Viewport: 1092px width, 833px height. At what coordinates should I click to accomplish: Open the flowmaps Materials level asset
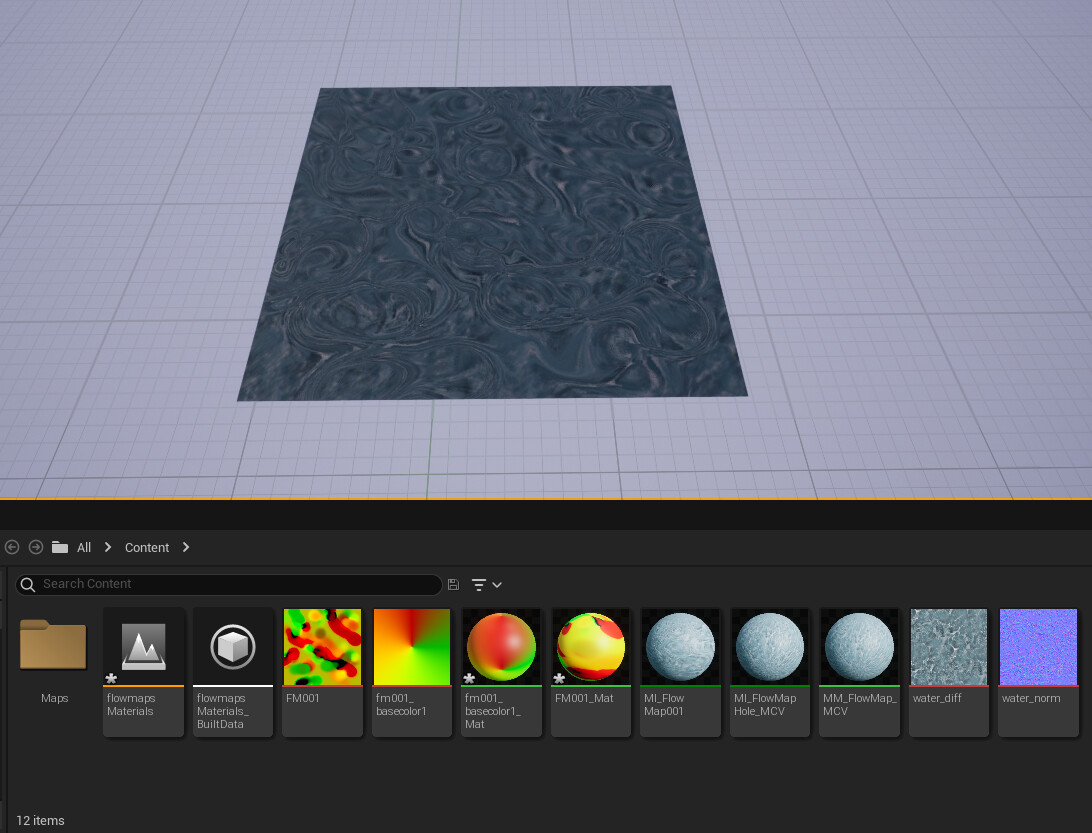tap(143, 646)
